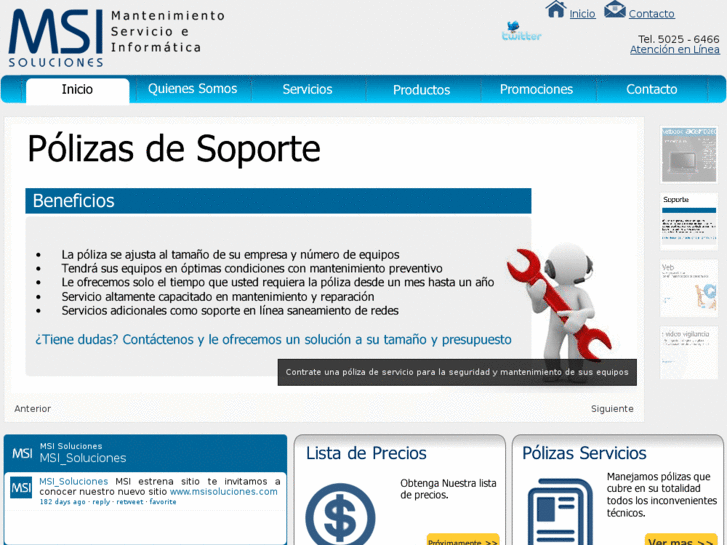Click the Ver mas >> button

[x=681, y=540]
